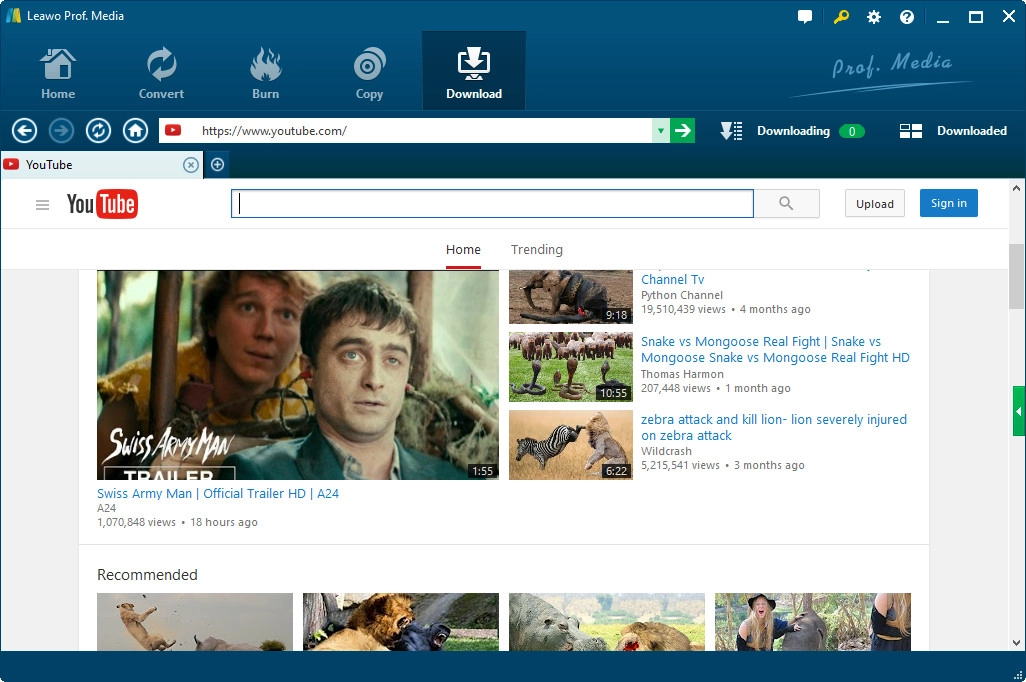This screenshot has height=682, width=1026.
Task: Open the Downloading queue panel
Action: click(x=792, y=131)
